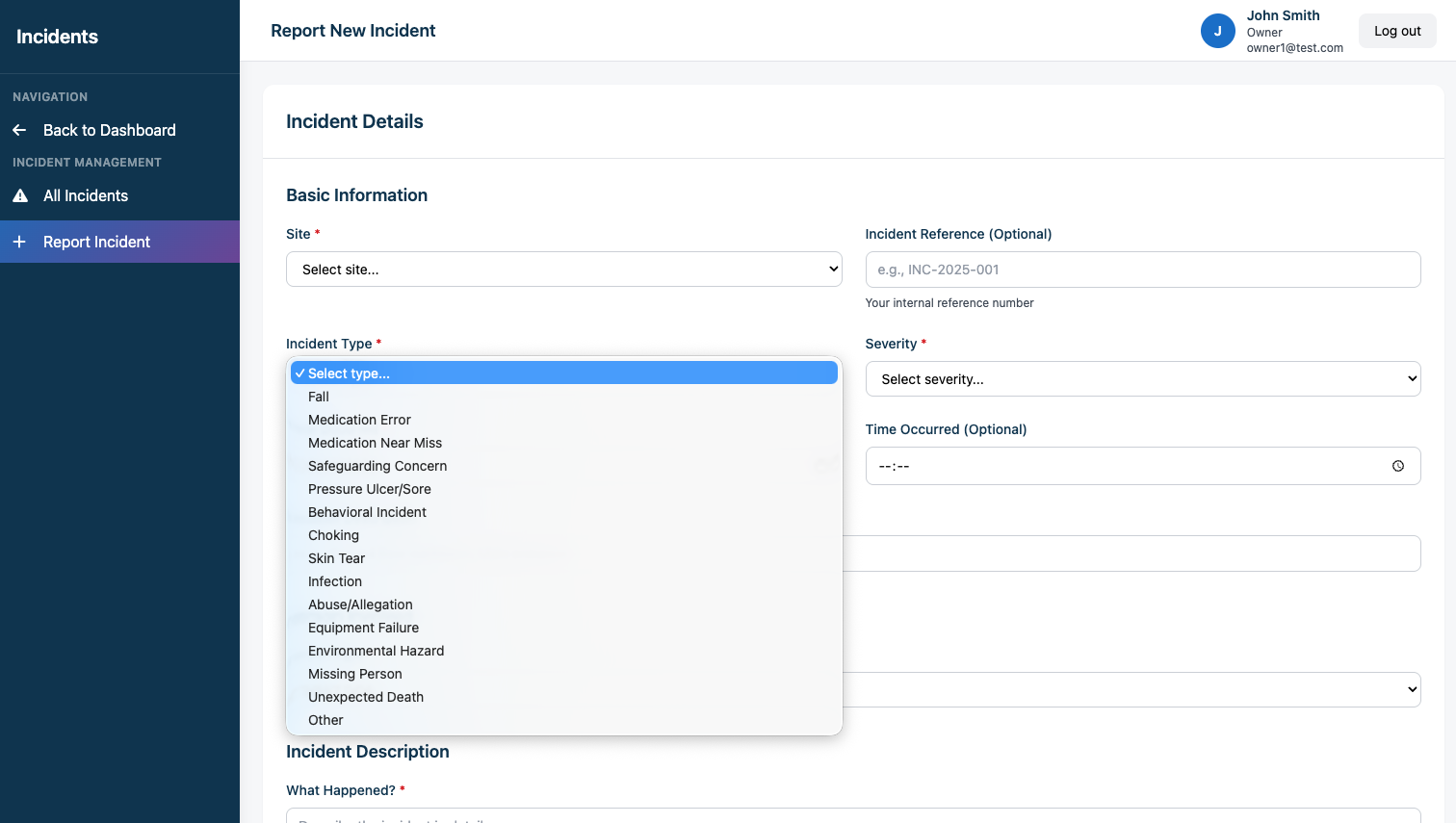Click the clock icon in Time Occurred

coord(1397,466)
